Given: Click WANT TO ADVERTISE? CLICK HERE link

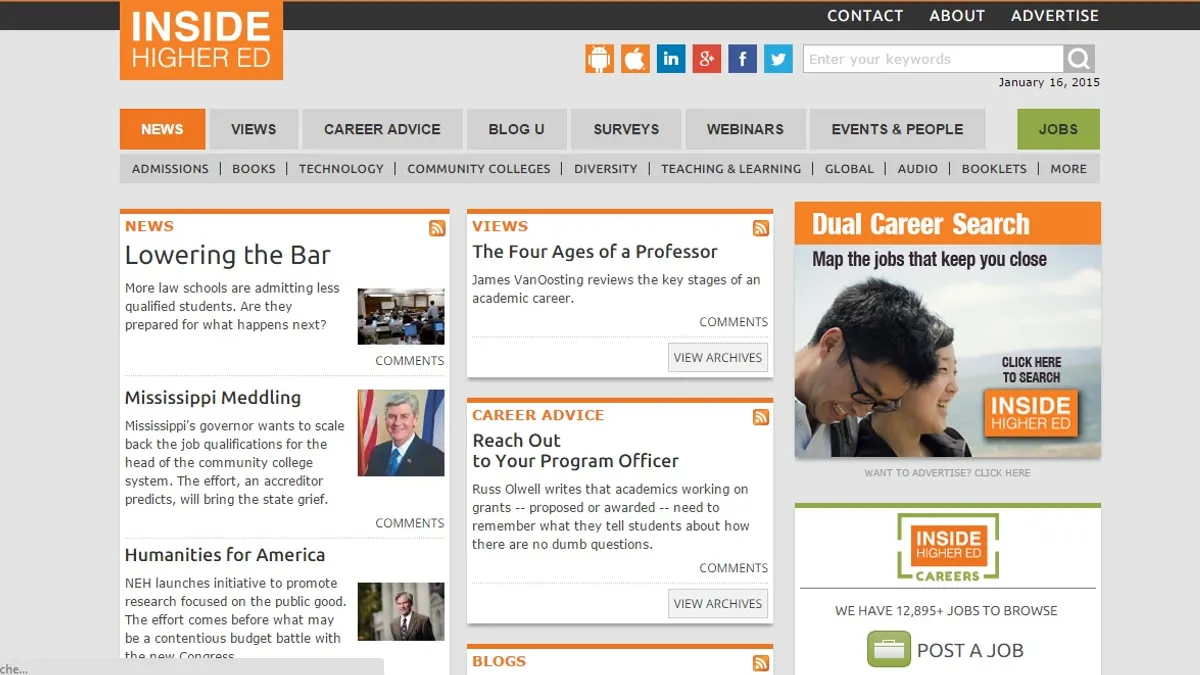Looking at the screenshot, I should (947, 473).
